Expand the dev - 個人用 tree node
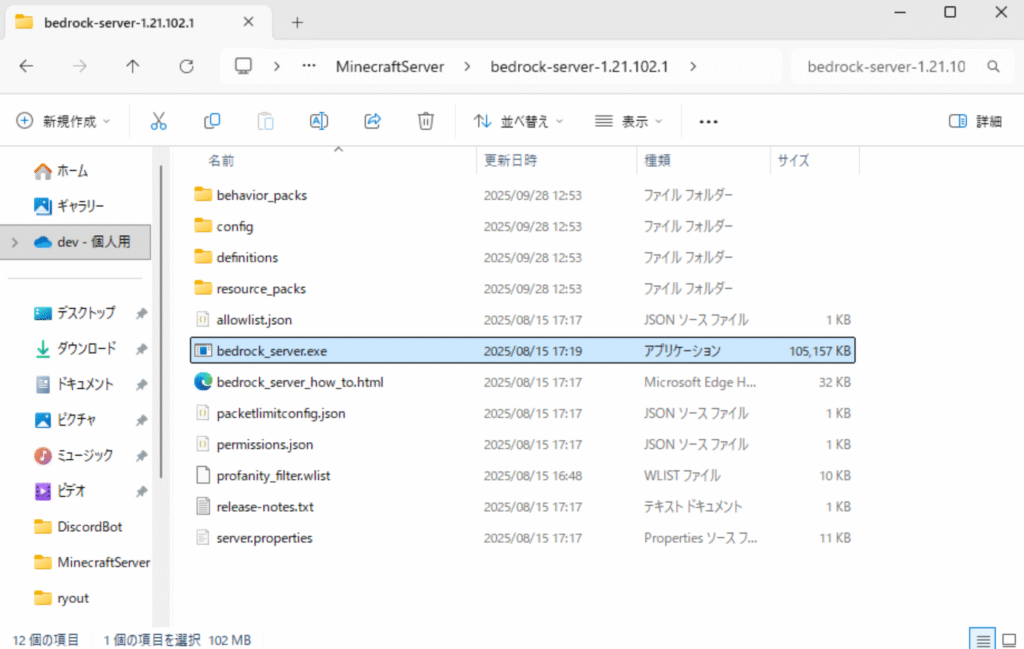Image resolution: width=1024 pixels, height=649 pixels. click(x=14, y=242)
